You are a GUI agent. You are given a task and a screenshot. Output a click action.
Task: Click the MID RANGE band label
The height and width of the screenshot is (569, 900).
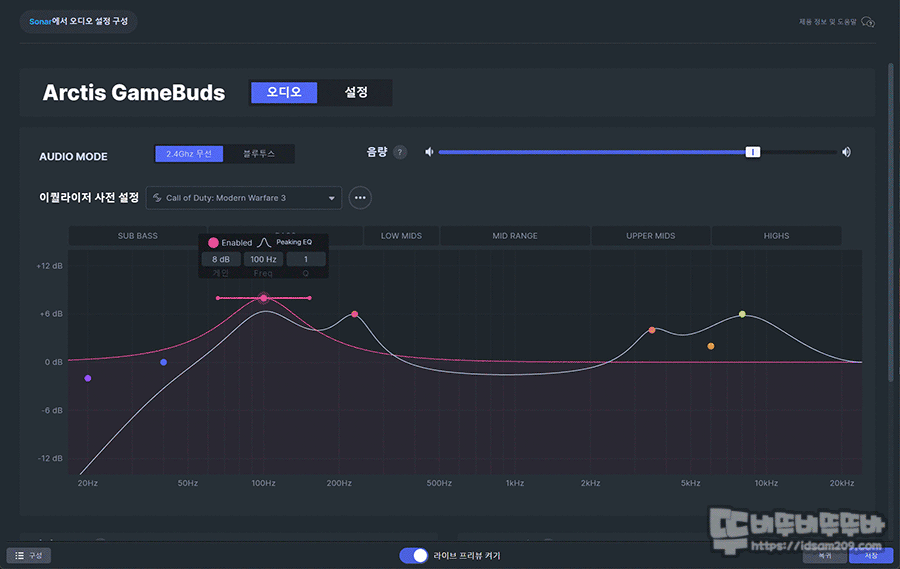[x=515, y=236]
